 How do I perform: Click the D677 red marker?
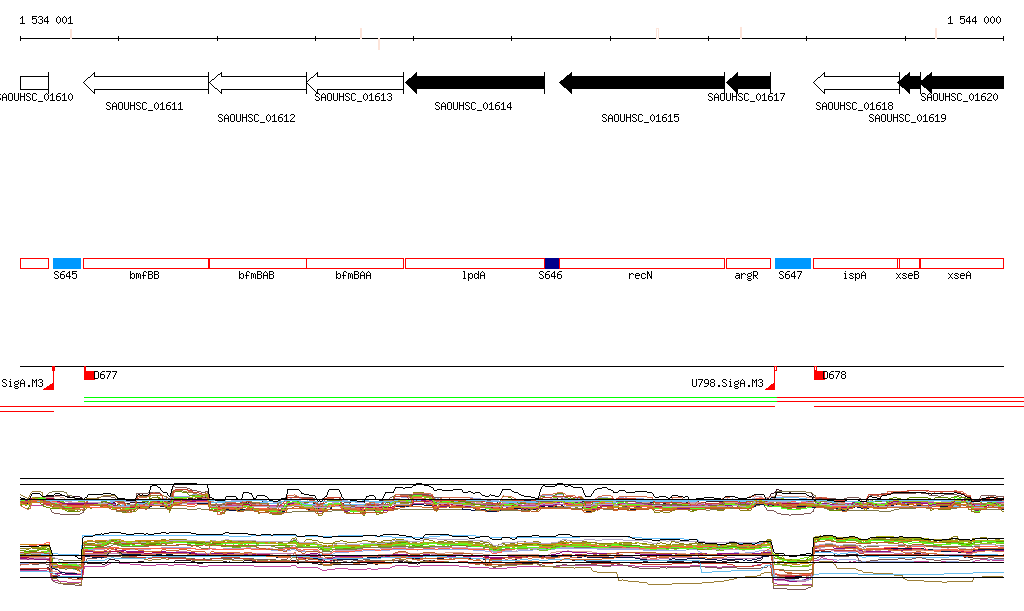[x=89, y=374]
